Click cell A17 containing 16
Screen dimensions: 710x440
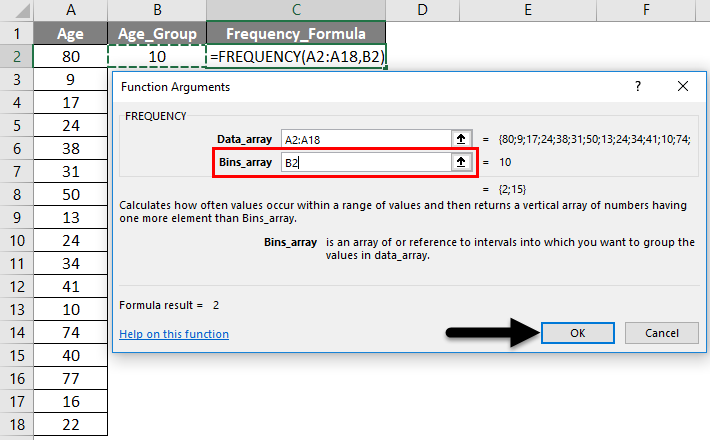[x=71, y=401]
